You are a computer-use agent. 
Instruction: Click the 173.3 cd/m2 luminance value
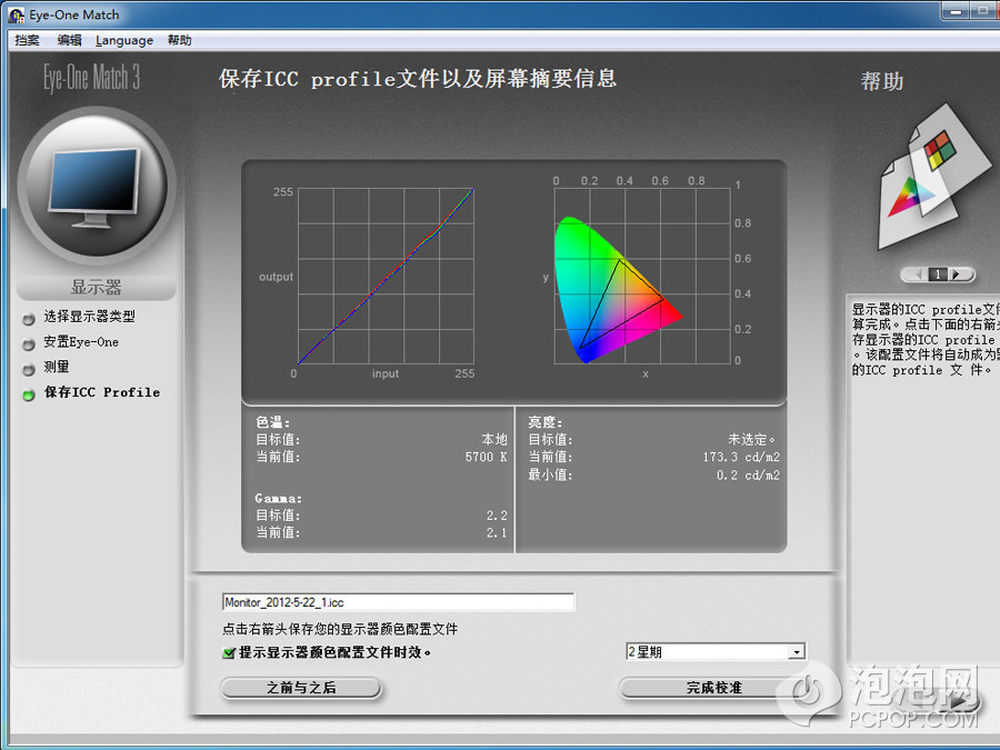tap(741, 457)
